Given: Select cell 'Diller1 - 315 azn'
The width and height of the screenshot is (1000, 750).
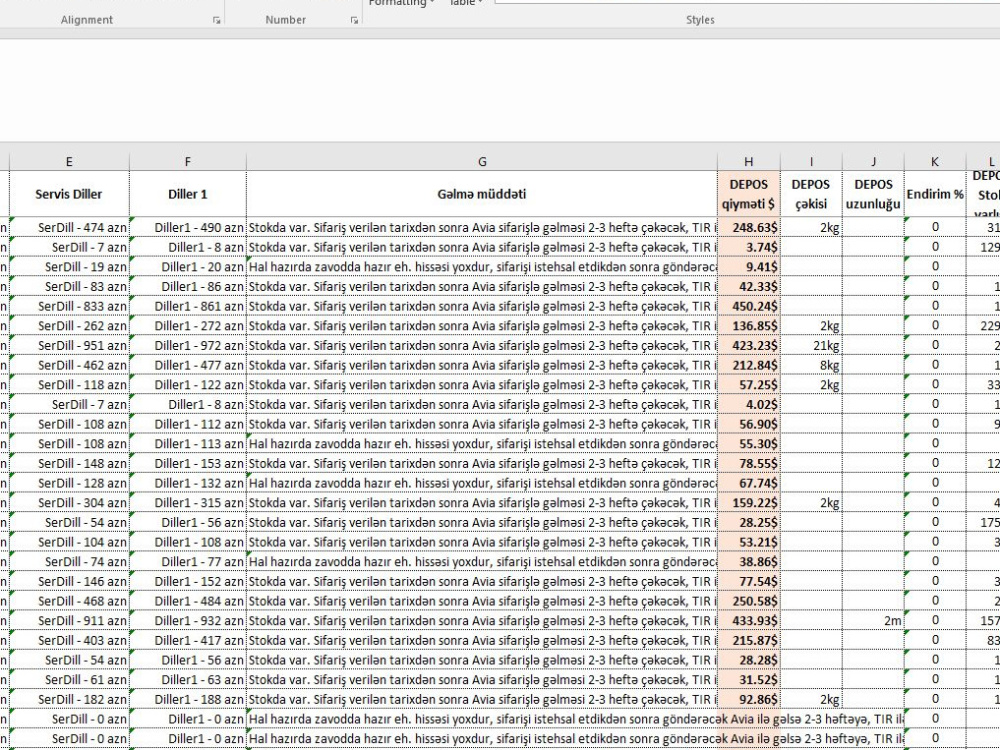Looking at the screenshot, I should (188, 503).
